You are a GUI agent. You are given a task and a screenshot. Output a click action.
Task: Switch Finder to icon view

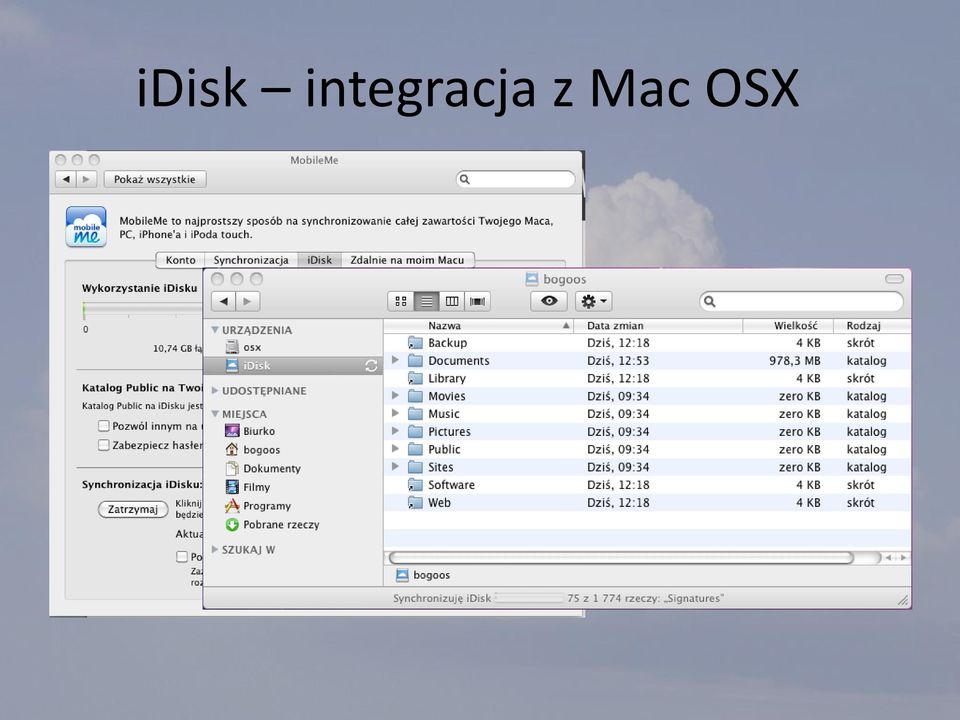pyautogui.click(x=401, y=301)
